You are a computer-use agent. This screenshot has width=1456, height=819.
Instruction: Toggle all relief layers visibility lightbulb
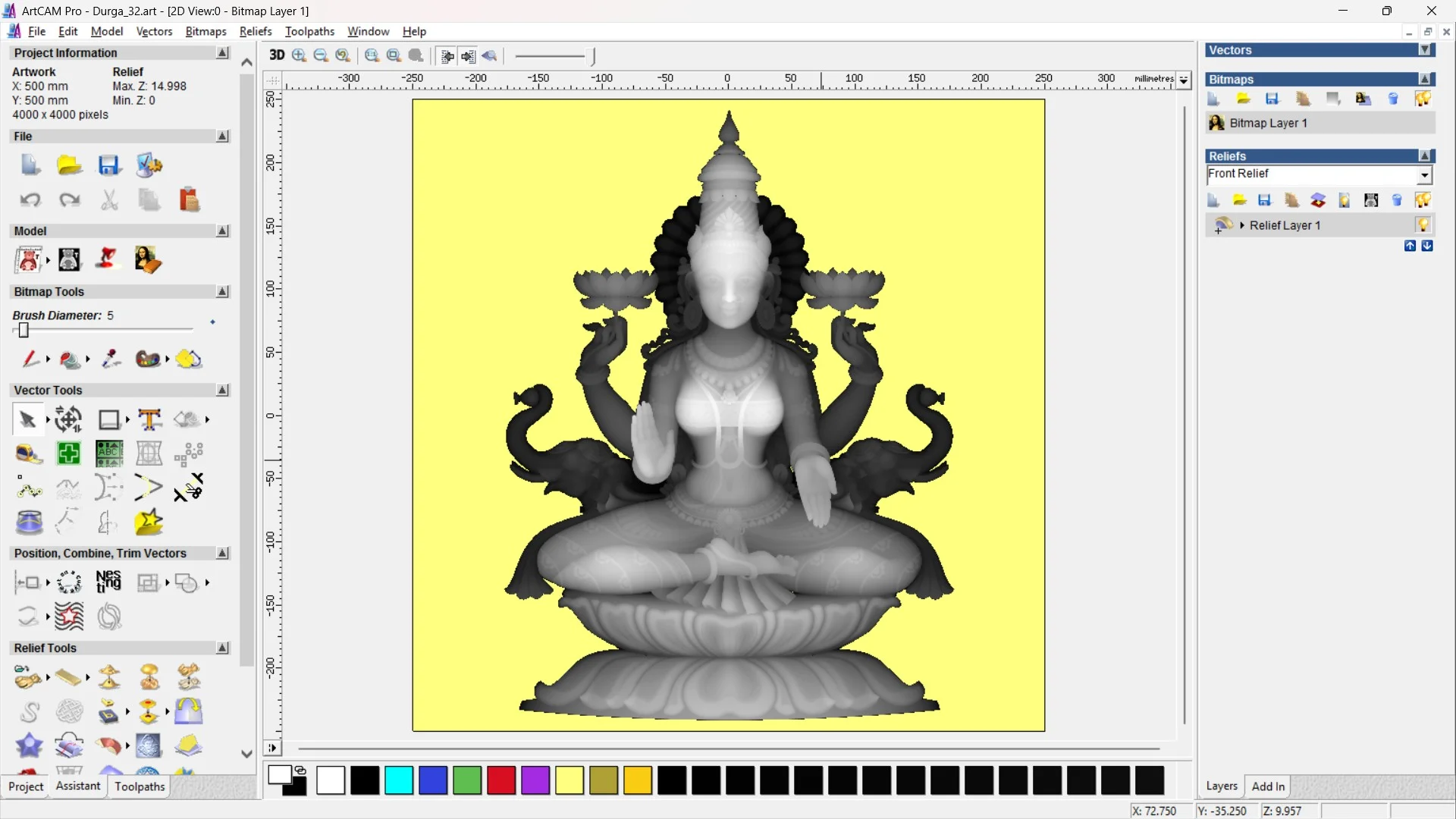coord(1423,200)
